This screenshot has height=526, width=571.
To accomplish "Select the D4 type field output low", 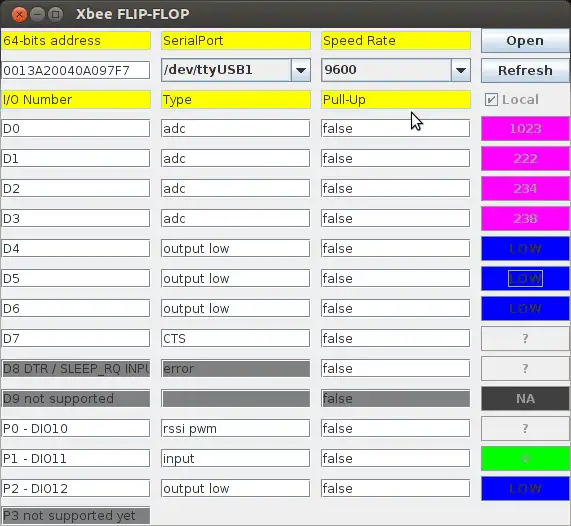I will click(236, 248).
